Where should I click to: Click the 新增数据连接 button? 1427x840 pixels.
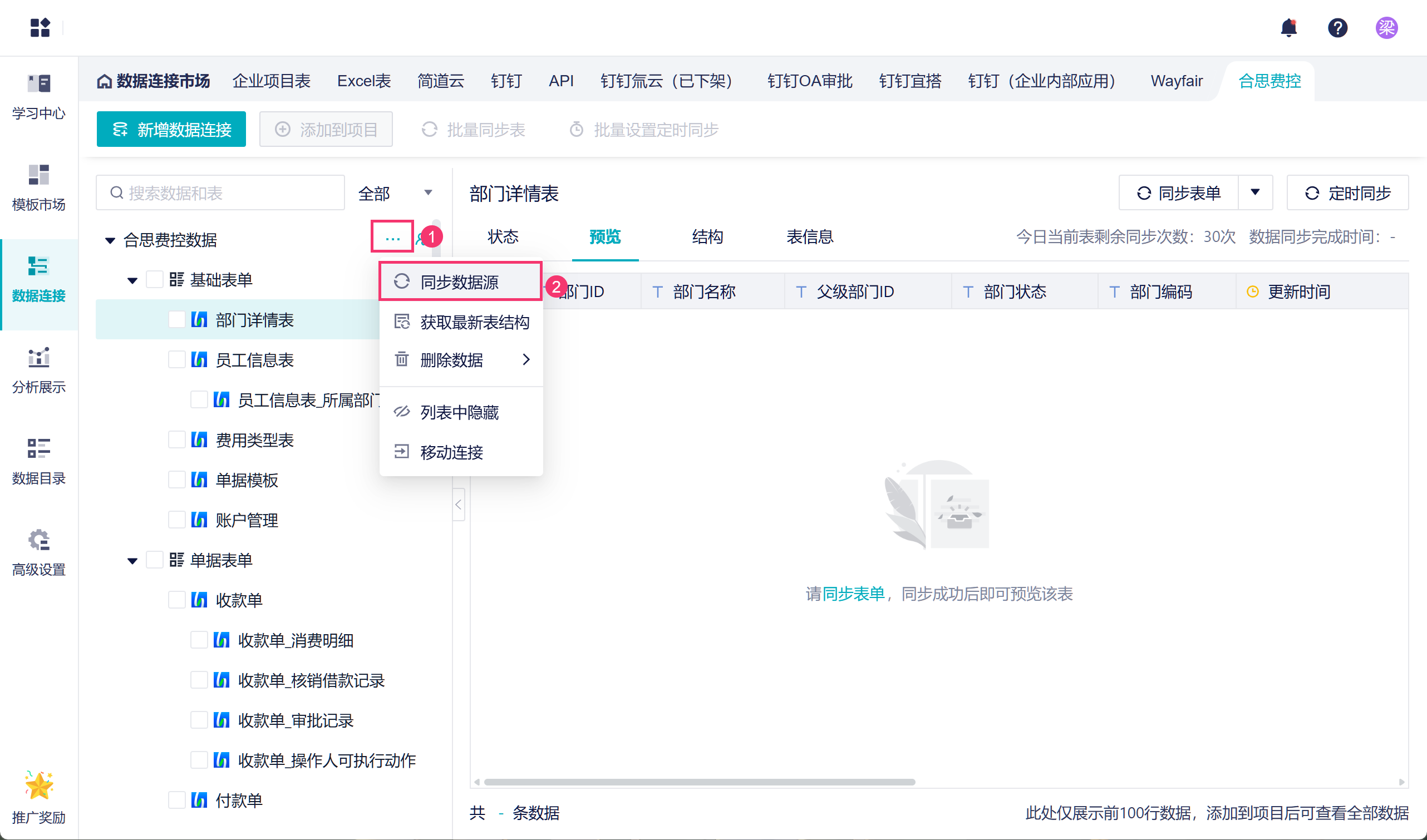pos(171,130)
